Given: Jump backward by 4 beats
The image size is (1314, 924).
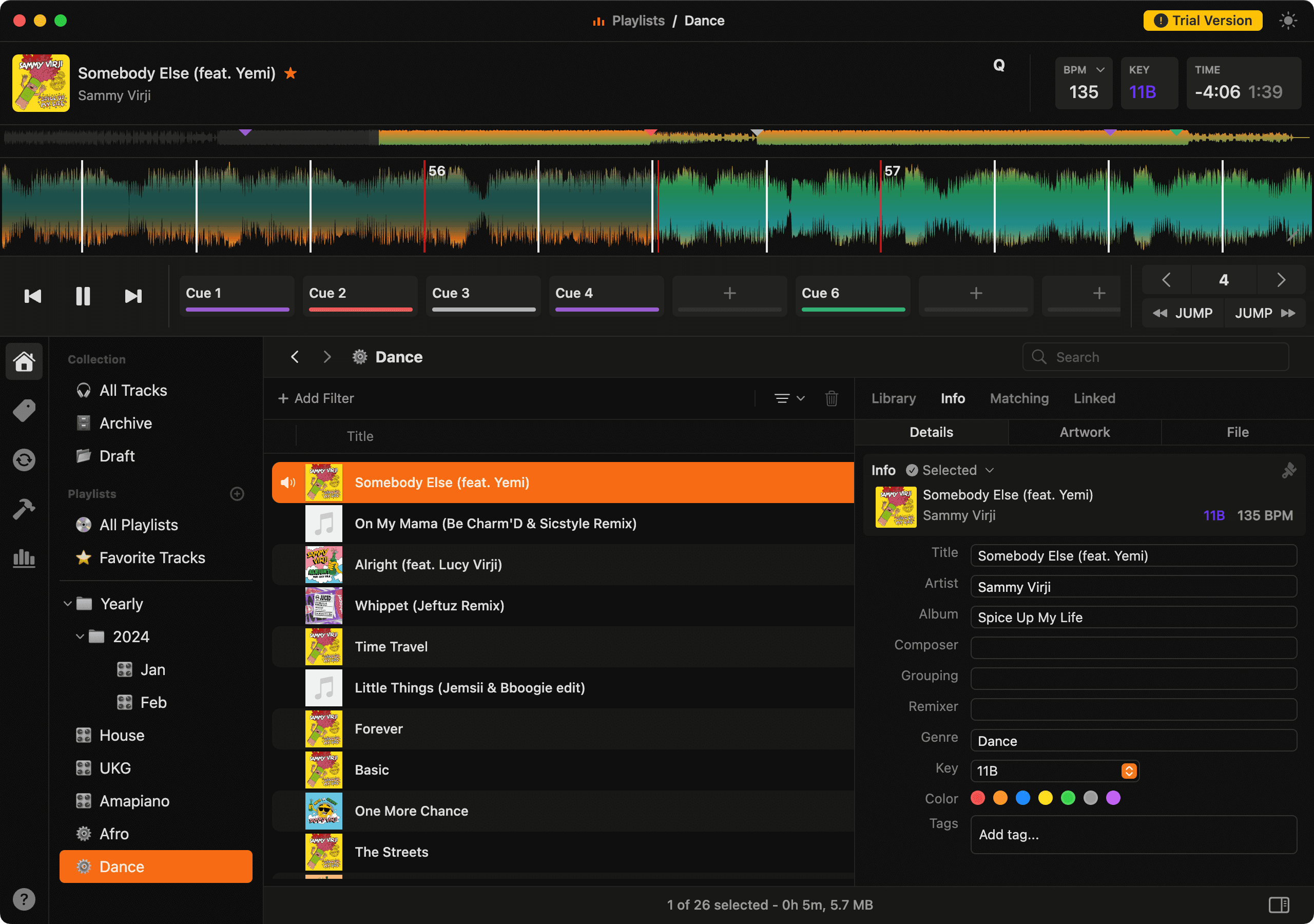Looking at the screenshot, I should coord(1183,313).
